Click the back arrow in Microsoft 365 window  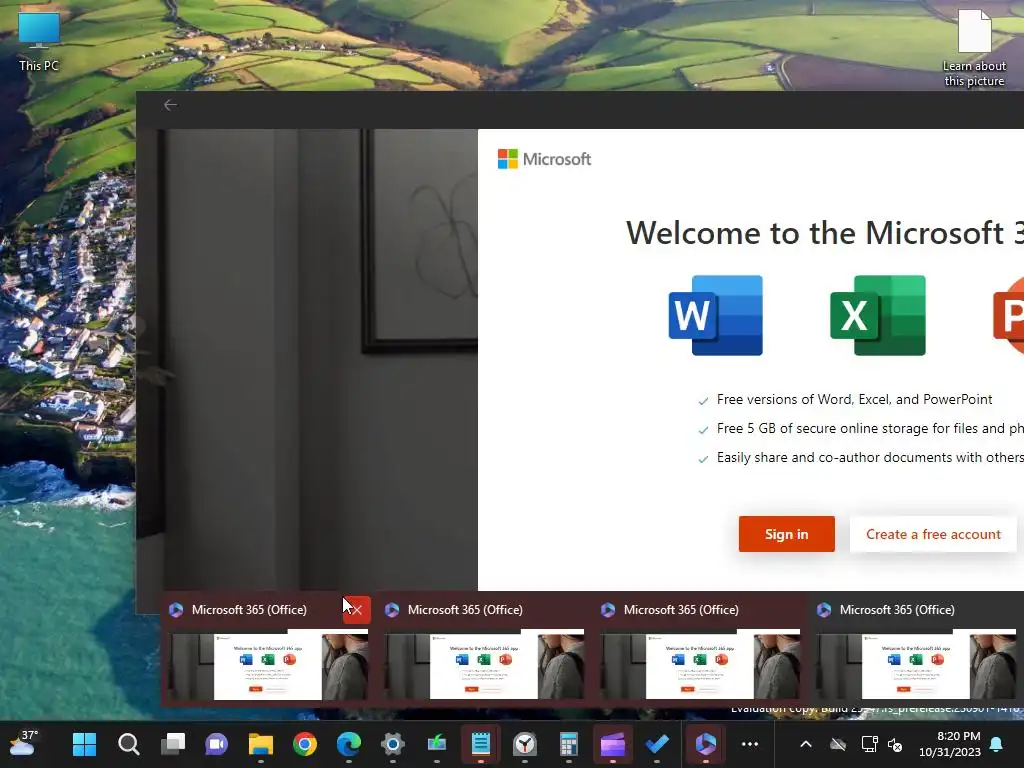(x=170, y=104)
